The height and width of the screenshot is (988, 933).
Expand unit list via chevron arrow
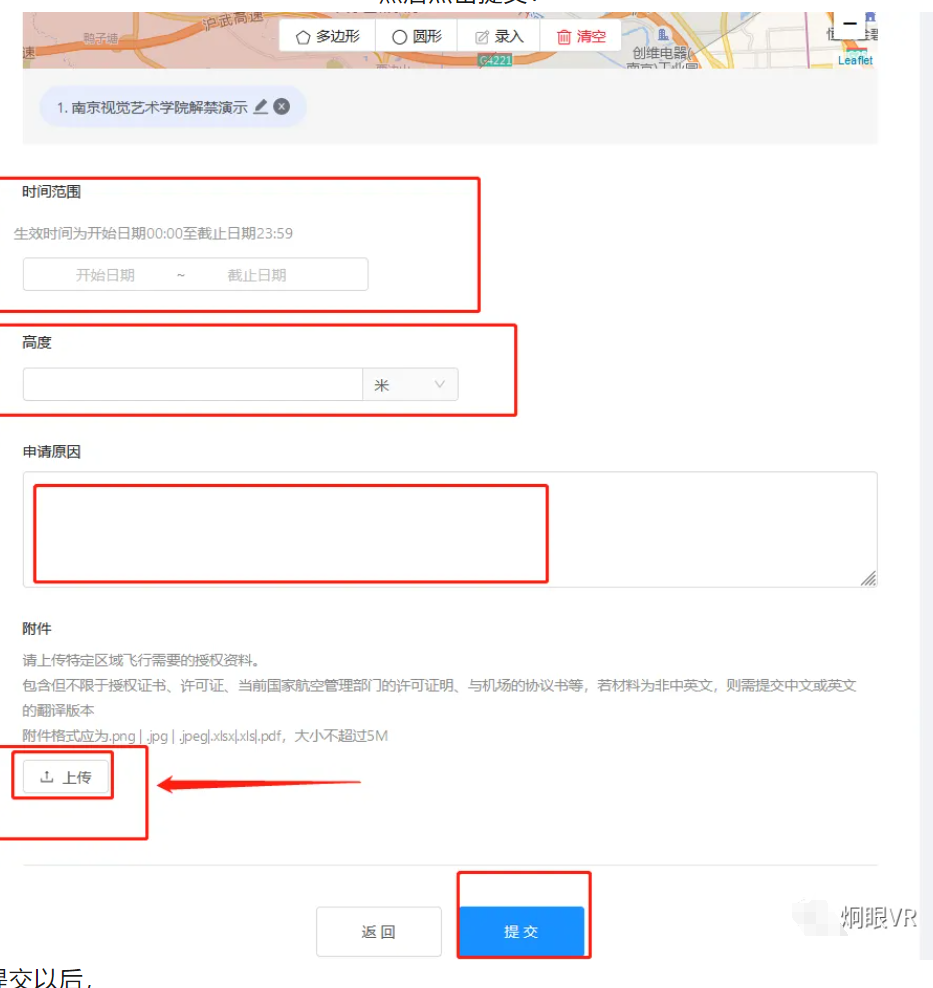click(440, 385)
